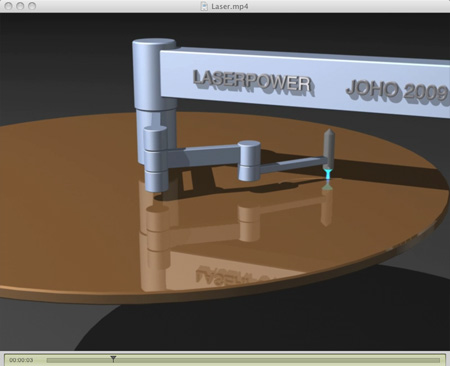Close the Laser.mp4 window

coord(9,6)
